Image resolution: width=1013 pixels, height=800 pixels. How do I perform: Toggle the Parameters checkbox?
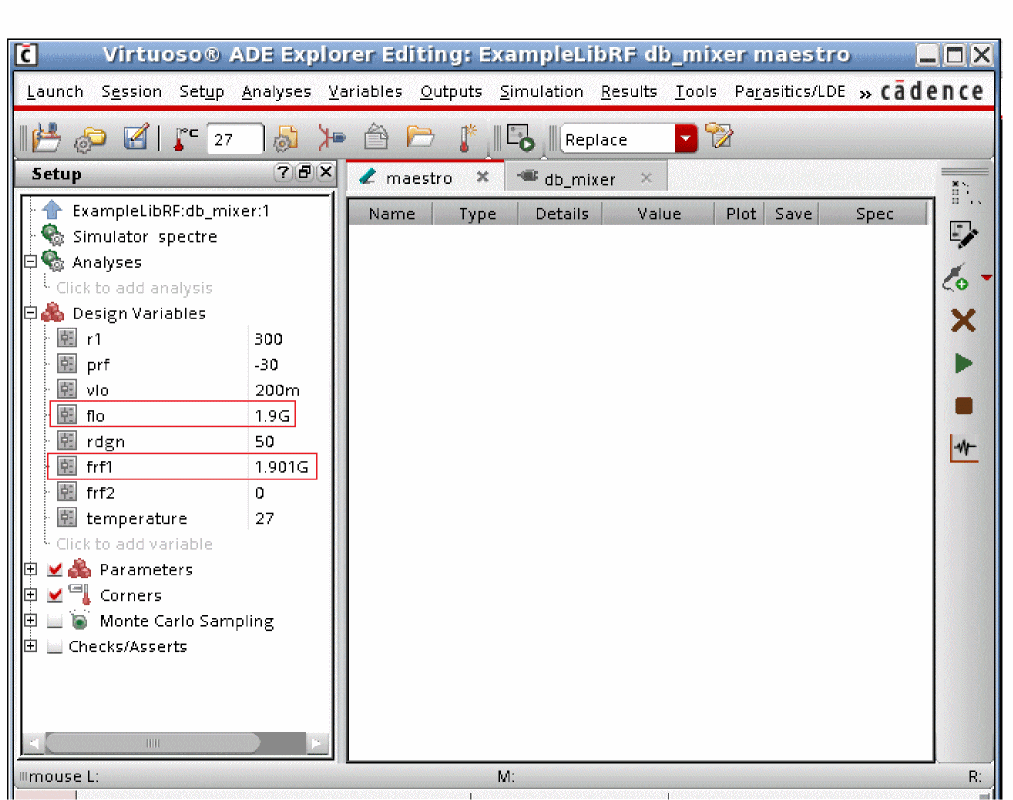(x=55, y=570)
